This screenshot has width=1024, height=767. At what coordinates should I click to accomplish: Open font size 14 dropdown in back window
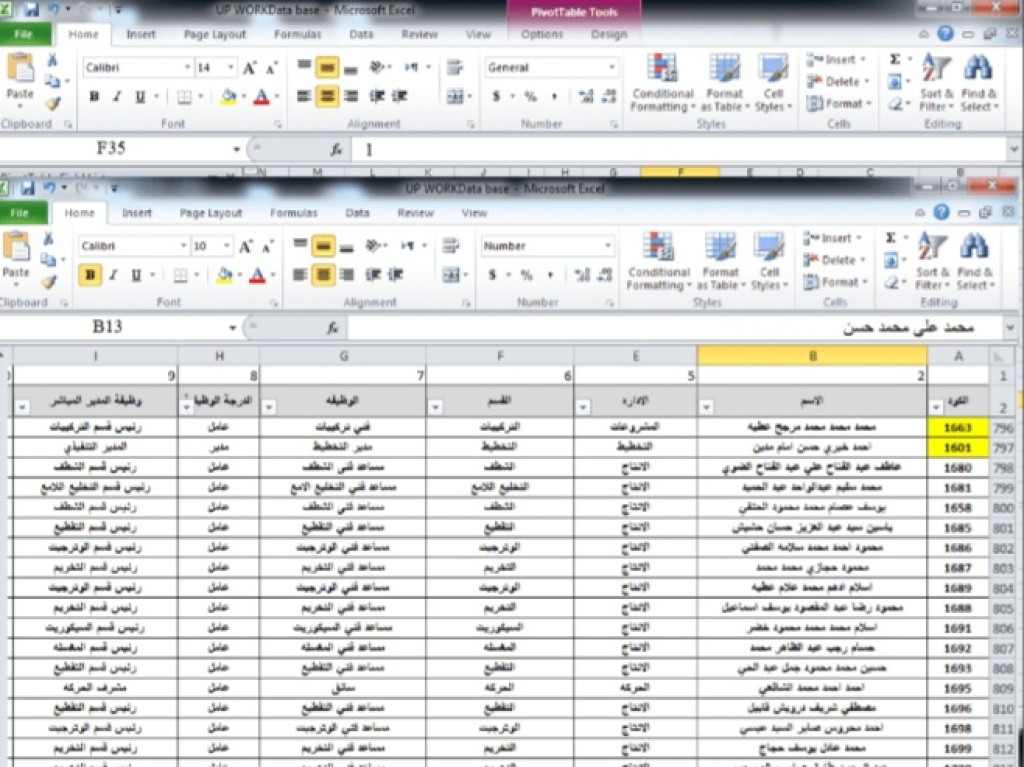231,67
